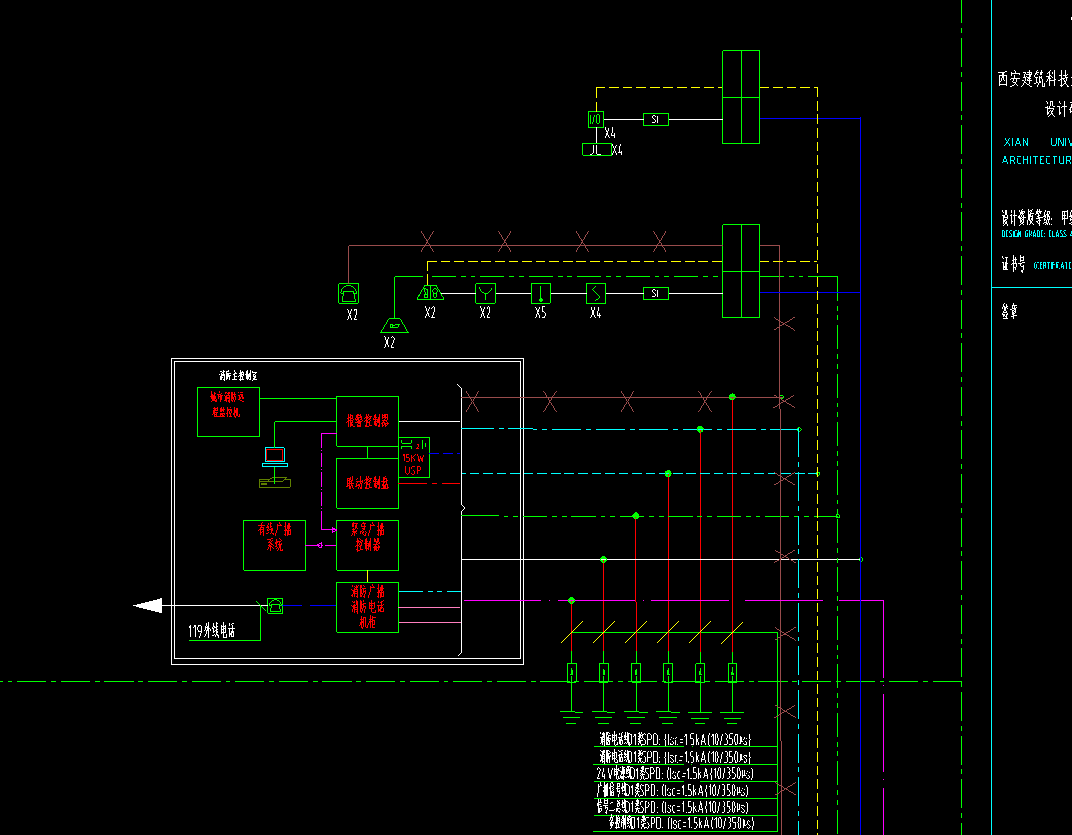
Task: Select the magenta arrow into 紧急广播控制器
Action: (x=333, y=530)
